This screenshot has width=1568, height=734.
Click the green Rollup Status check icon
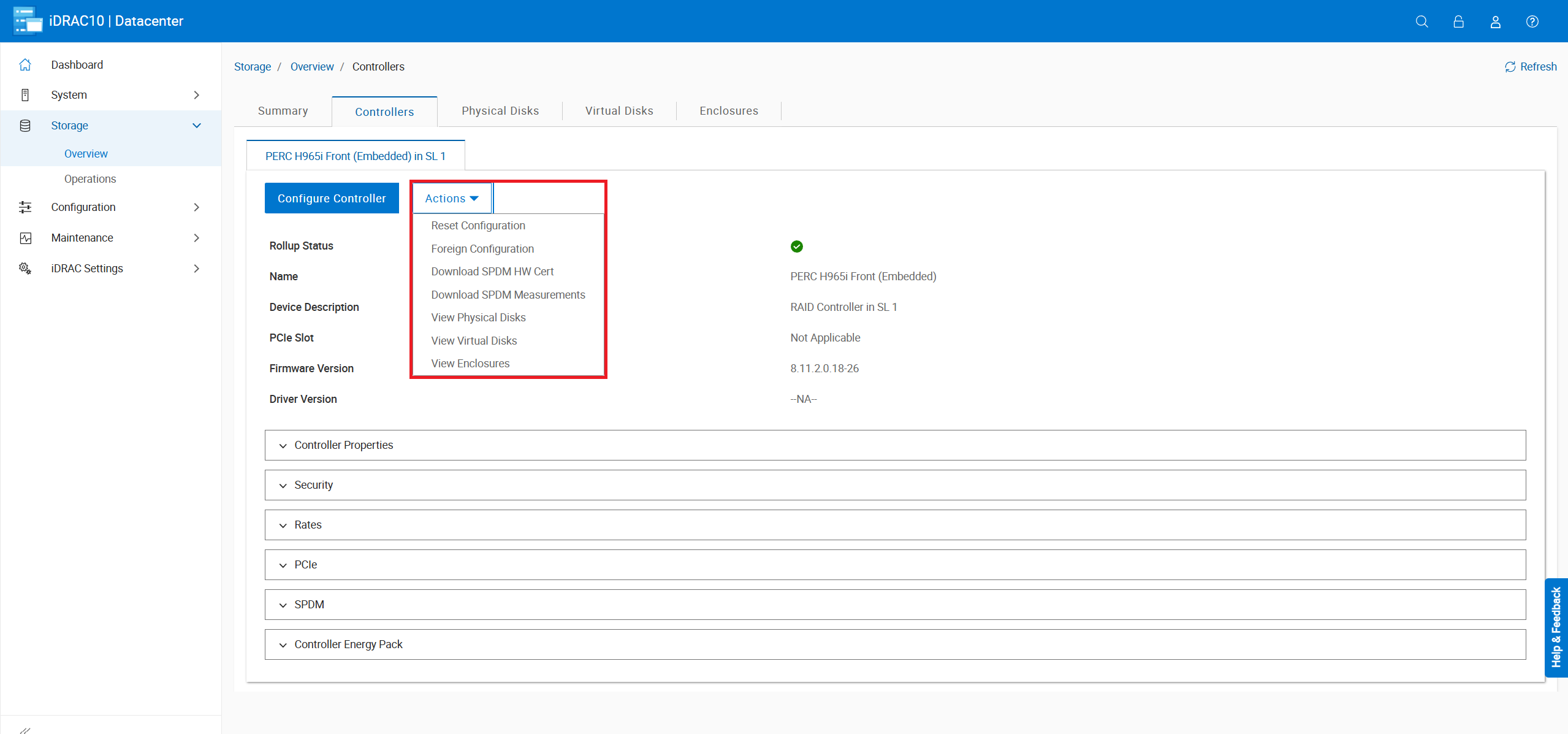click(796, 247)
